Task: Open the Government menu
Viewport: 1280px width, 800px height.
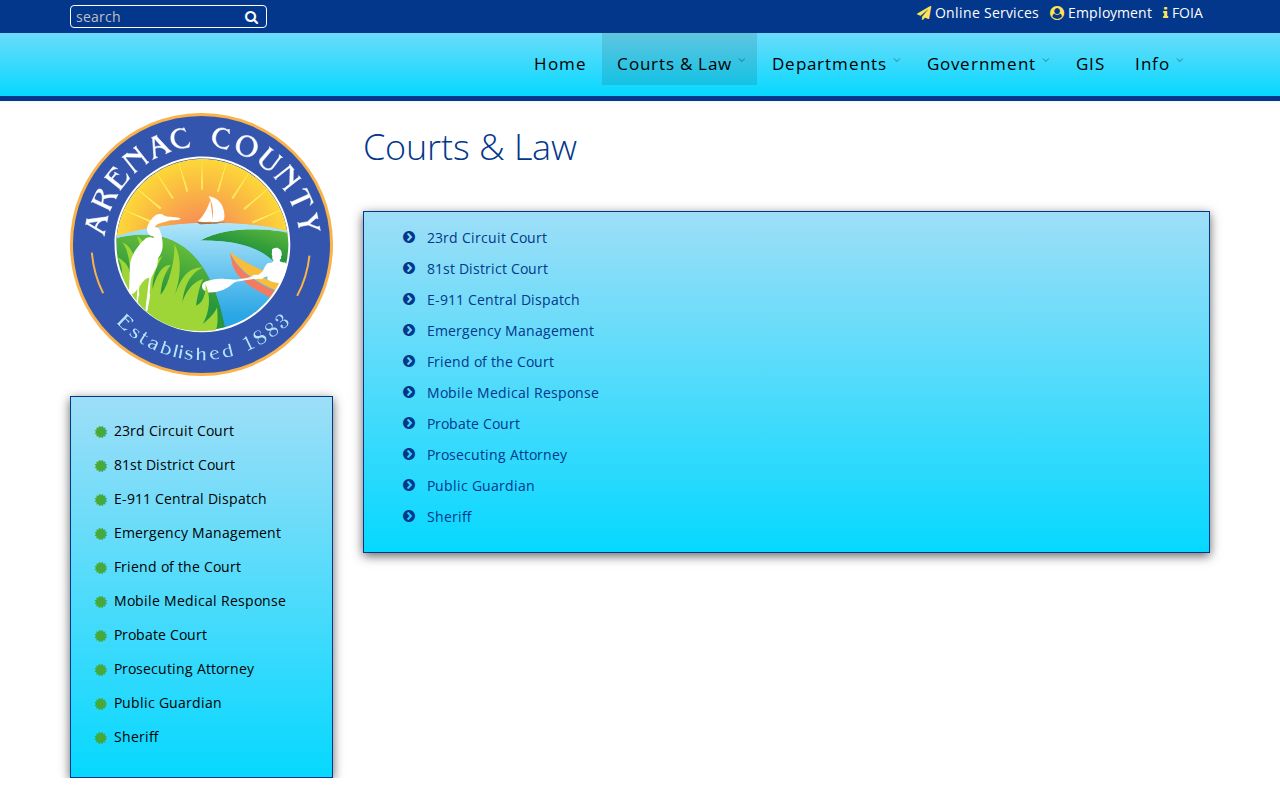Action: 981,64
